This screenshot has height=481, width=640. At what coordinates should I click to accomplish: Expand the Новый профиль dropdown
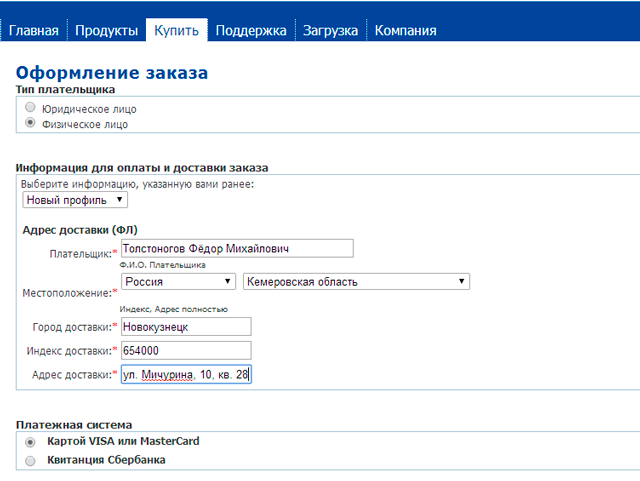pos(75,200)
